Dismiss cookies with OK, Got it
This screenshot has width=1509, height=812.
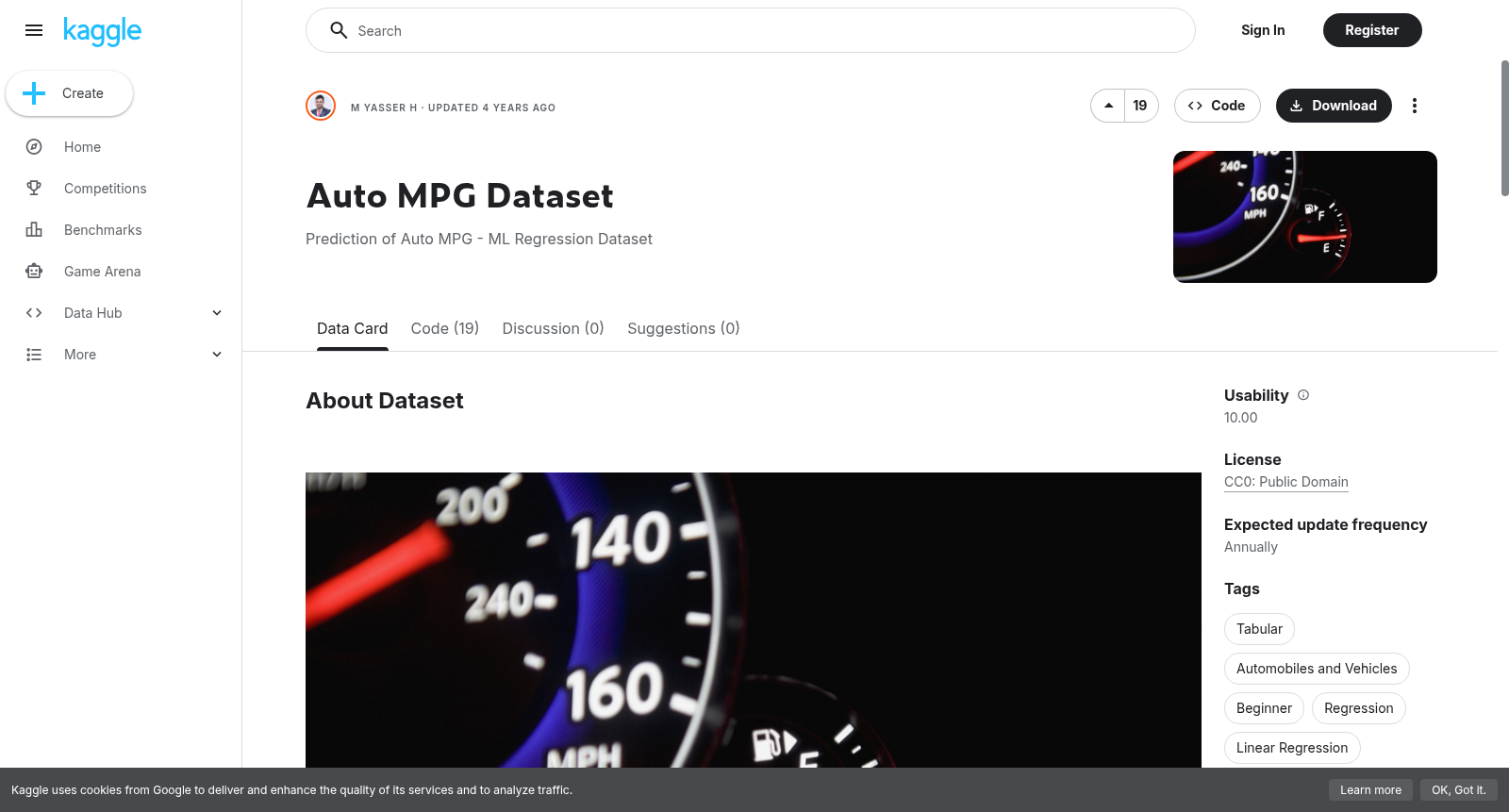tap(1459, 790)
